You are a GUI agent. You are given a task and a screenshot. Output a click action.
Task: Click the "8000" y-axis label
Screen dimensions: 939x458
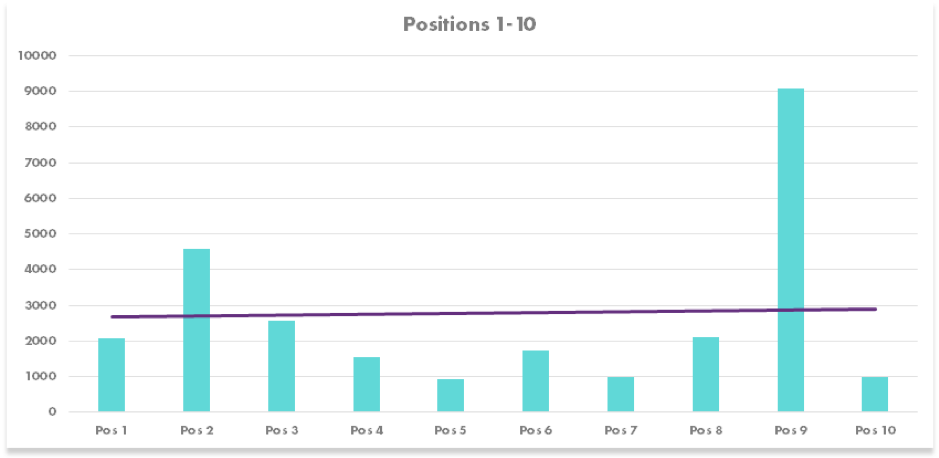(x=40, y=127)
